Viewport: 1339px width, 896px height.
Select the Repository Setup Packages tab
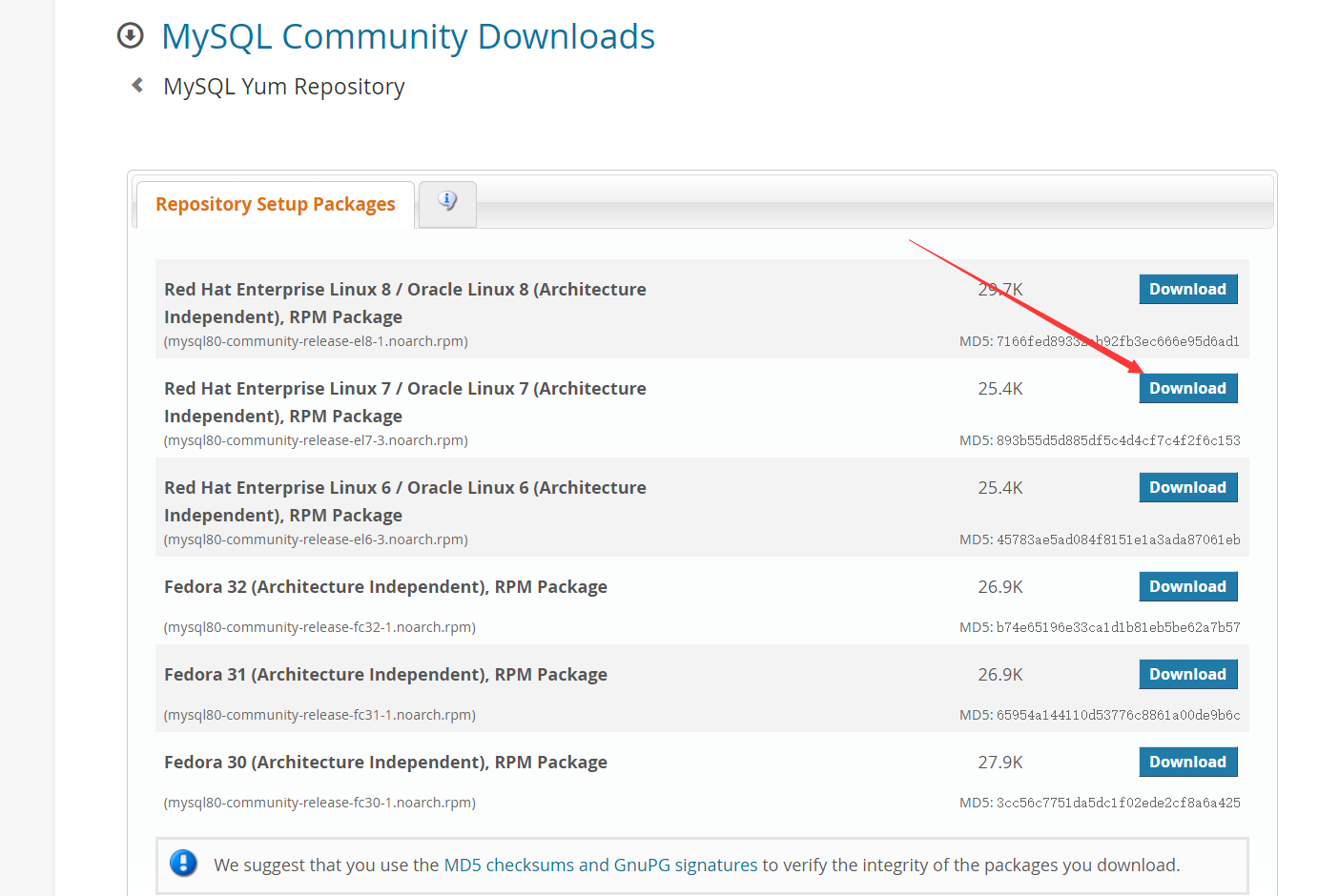click(x=276, y=205)
